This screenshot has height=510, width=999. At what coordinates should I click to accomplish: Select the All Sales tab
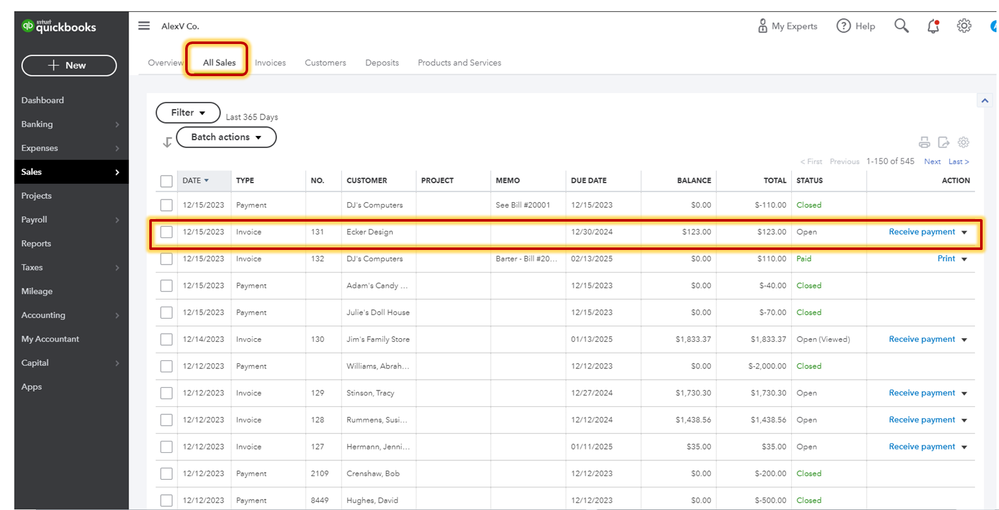tap(219, 62)
